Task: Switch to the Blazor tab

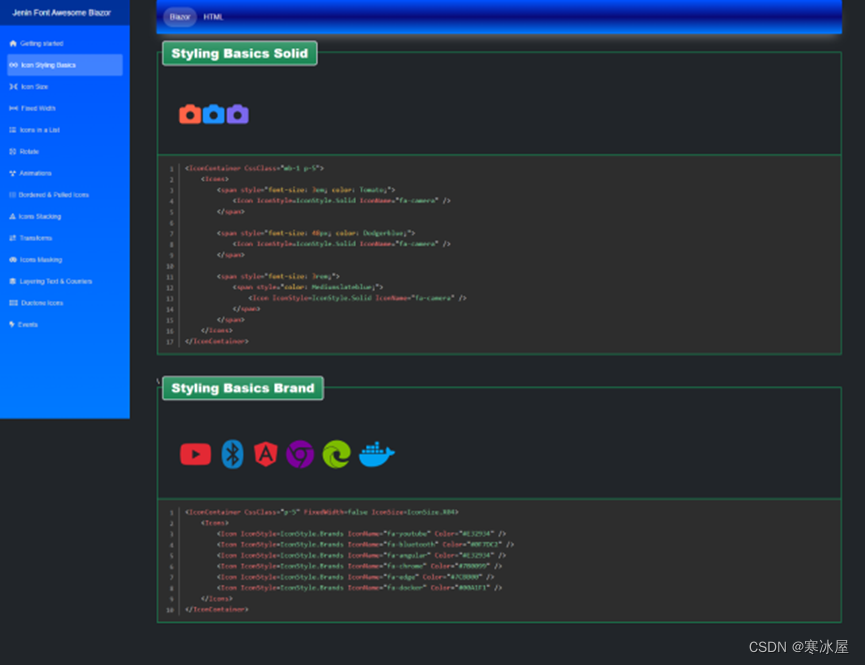Action: 180,17
